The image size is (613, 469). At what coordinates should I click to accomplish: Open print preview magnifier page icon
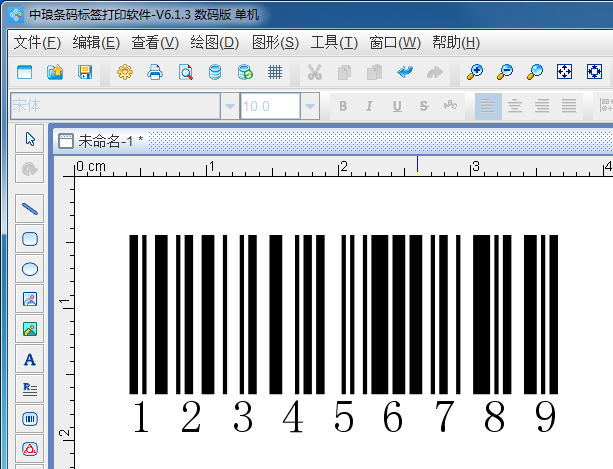(x=185, y=72)
